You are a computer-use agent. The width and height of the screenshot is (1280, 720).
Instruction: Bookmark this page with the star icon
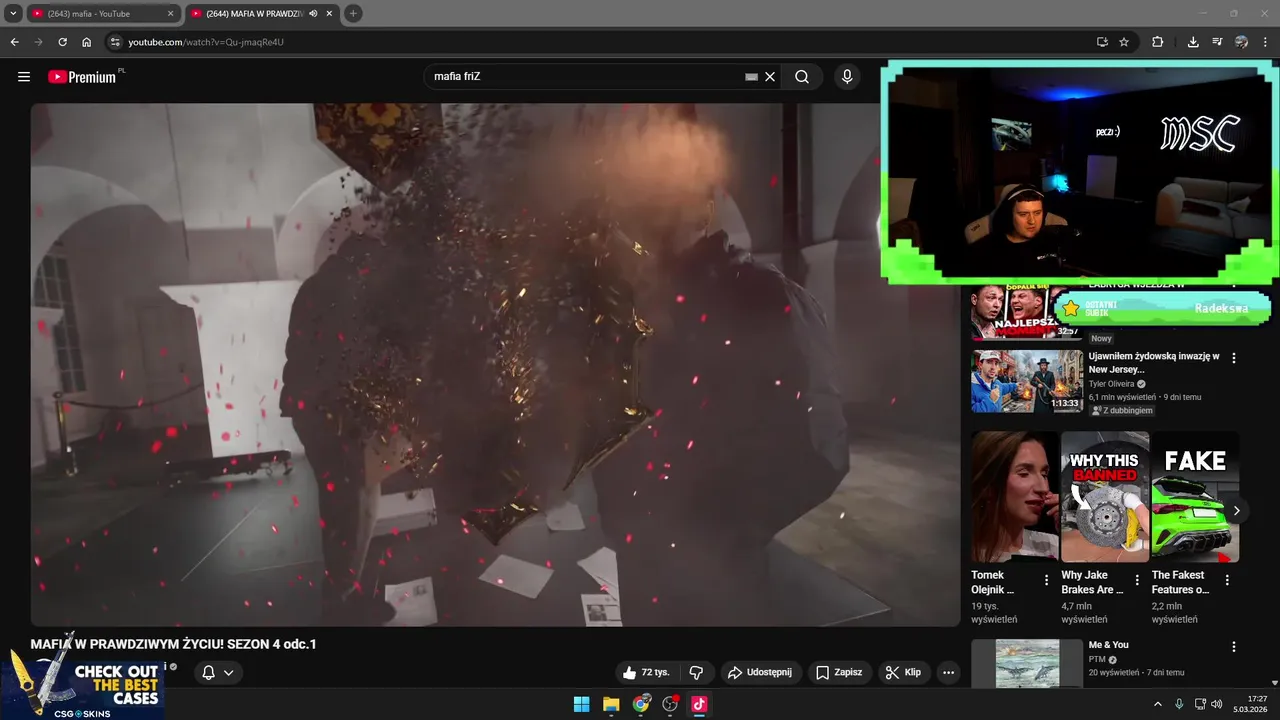(x=1124, y=42)
